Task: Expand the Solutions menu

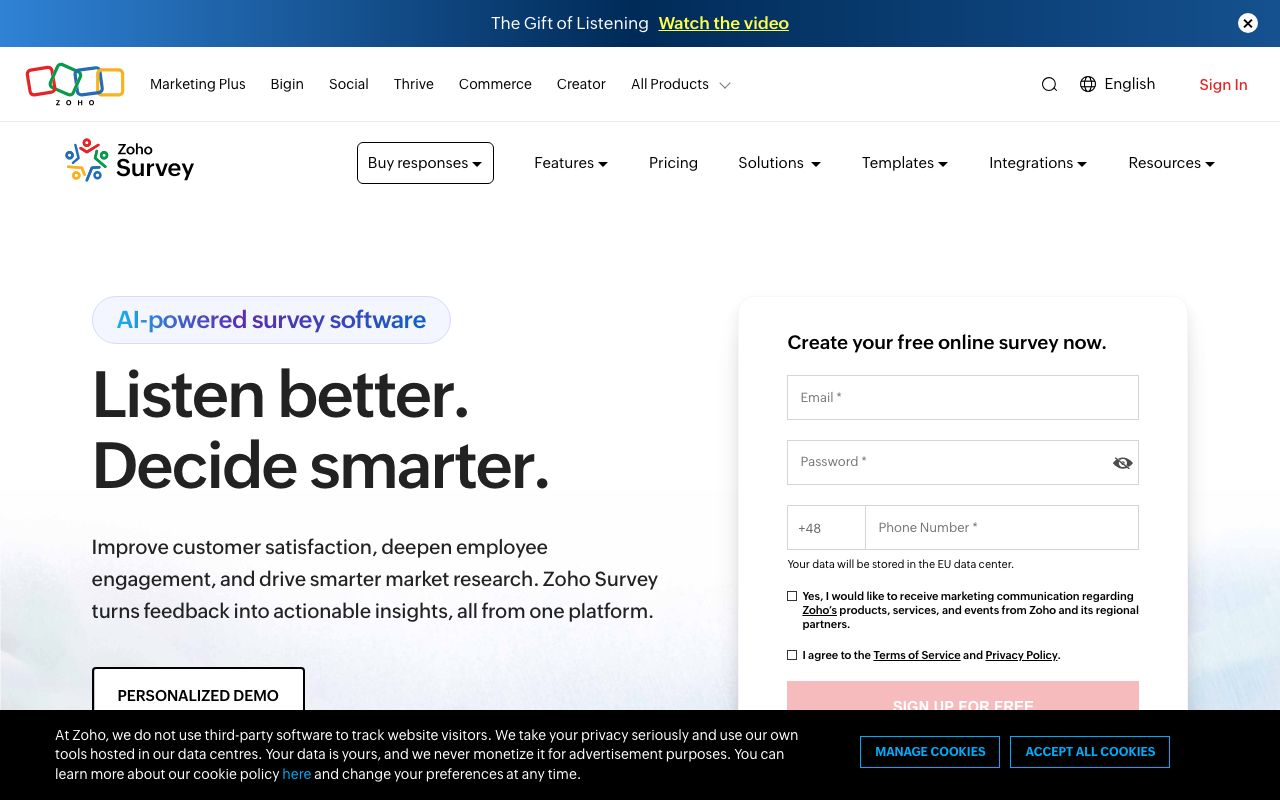Action: pos(779,163)
